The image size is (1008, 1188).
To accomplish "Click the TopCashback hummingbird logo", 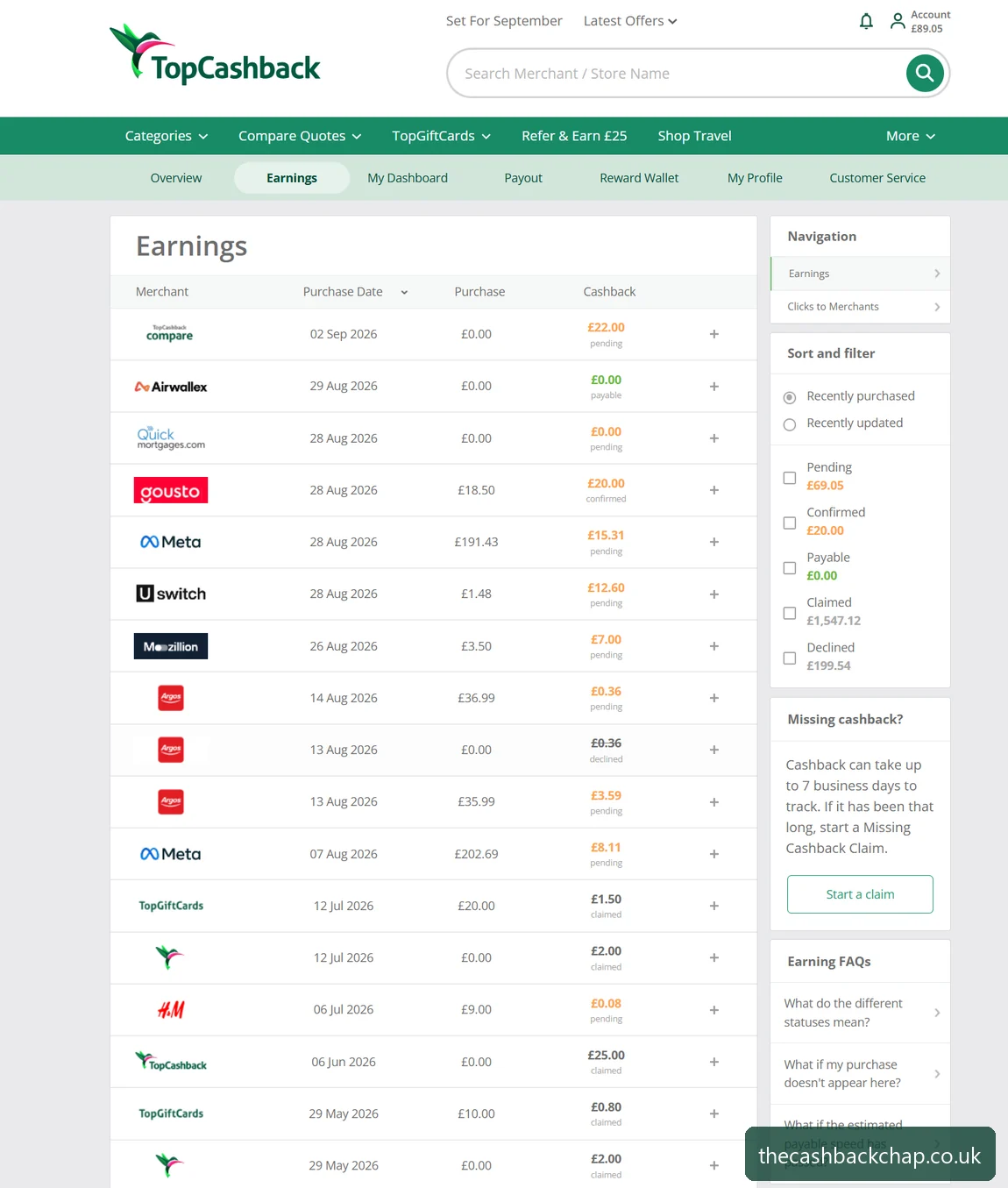I will click(x=215, y=54).
